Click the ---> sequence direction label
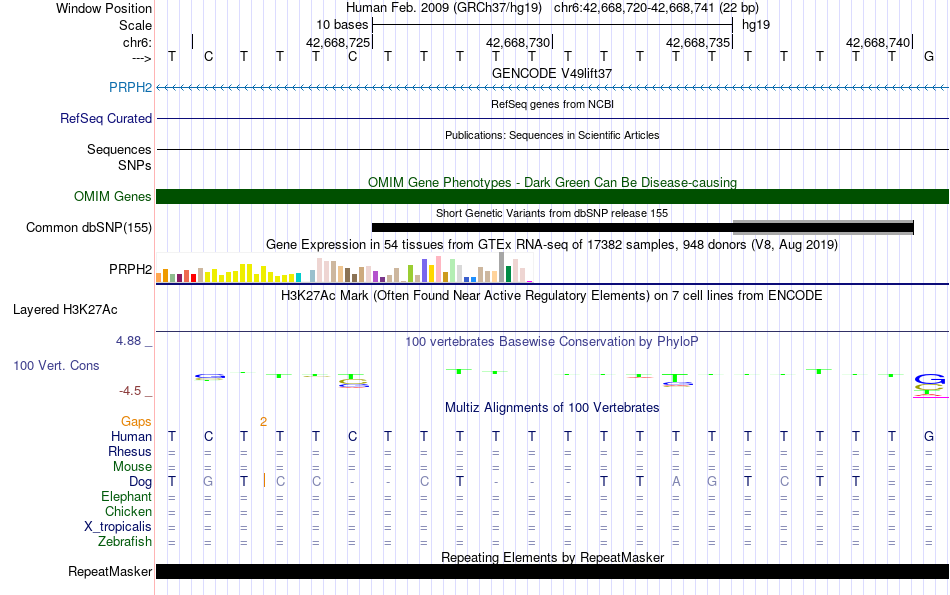Screen dimensions: 950x595 pos(142,58)
